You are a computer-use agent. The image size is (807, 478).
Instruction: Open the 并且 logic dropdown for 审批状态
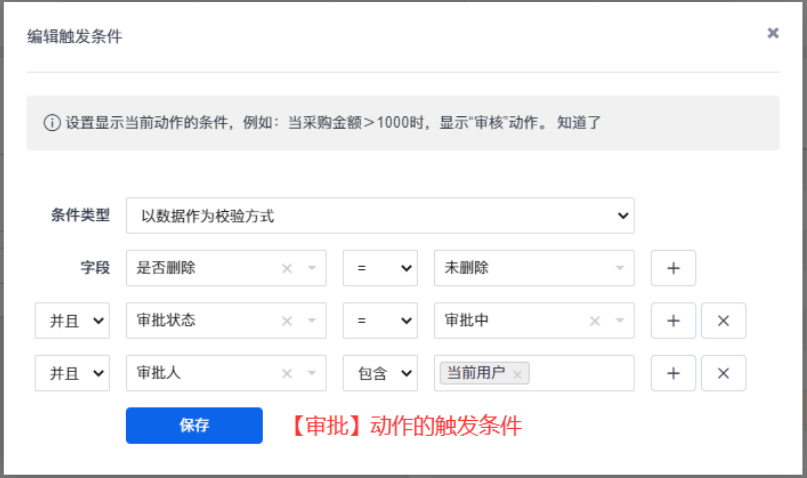[72, 321]
